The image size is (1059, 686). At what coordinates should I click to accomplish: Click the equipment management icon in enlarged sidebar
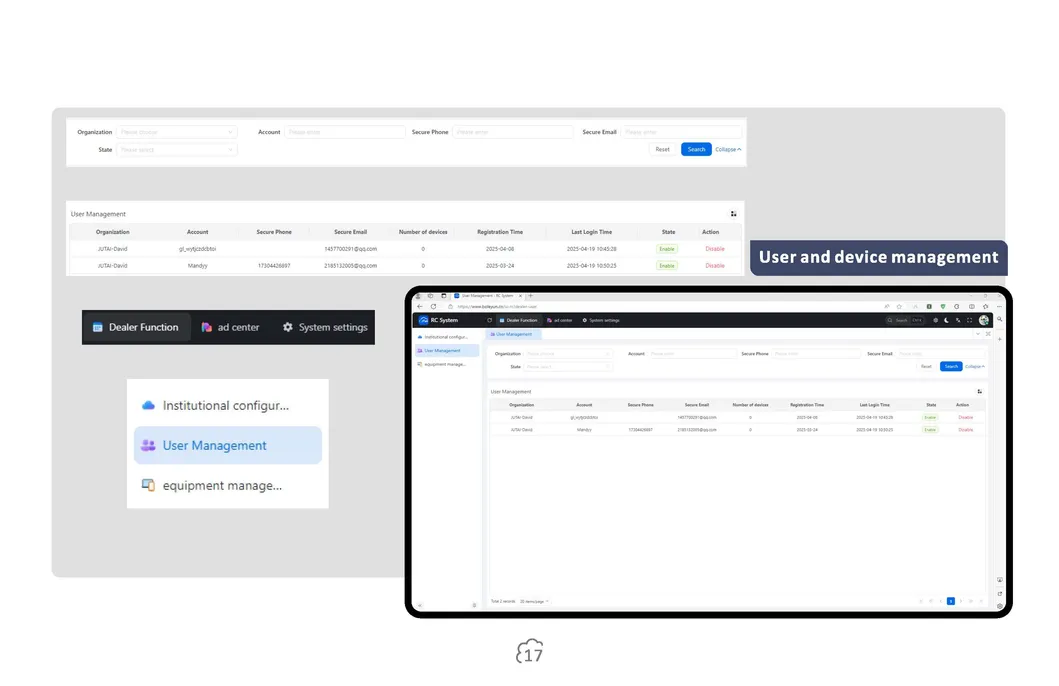(148, 485)
